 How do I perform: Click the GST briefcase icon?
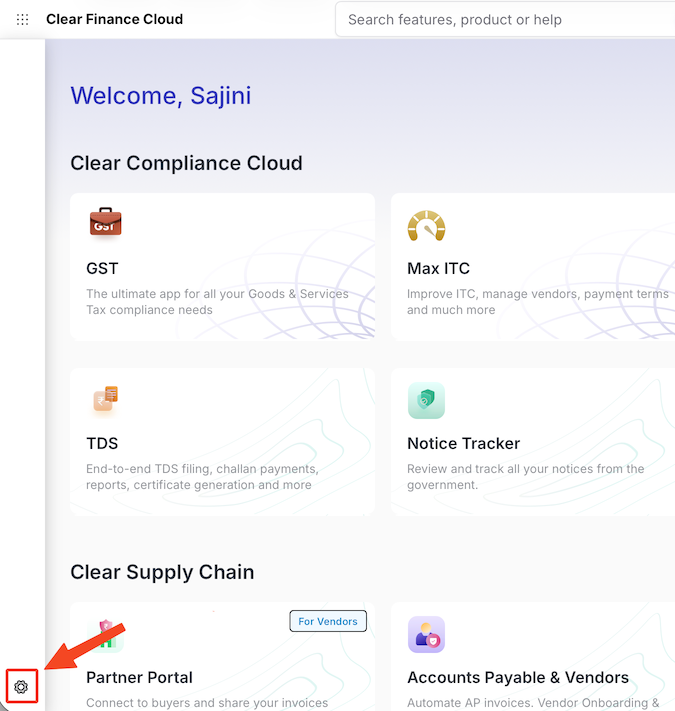click(x=105, y=223)
